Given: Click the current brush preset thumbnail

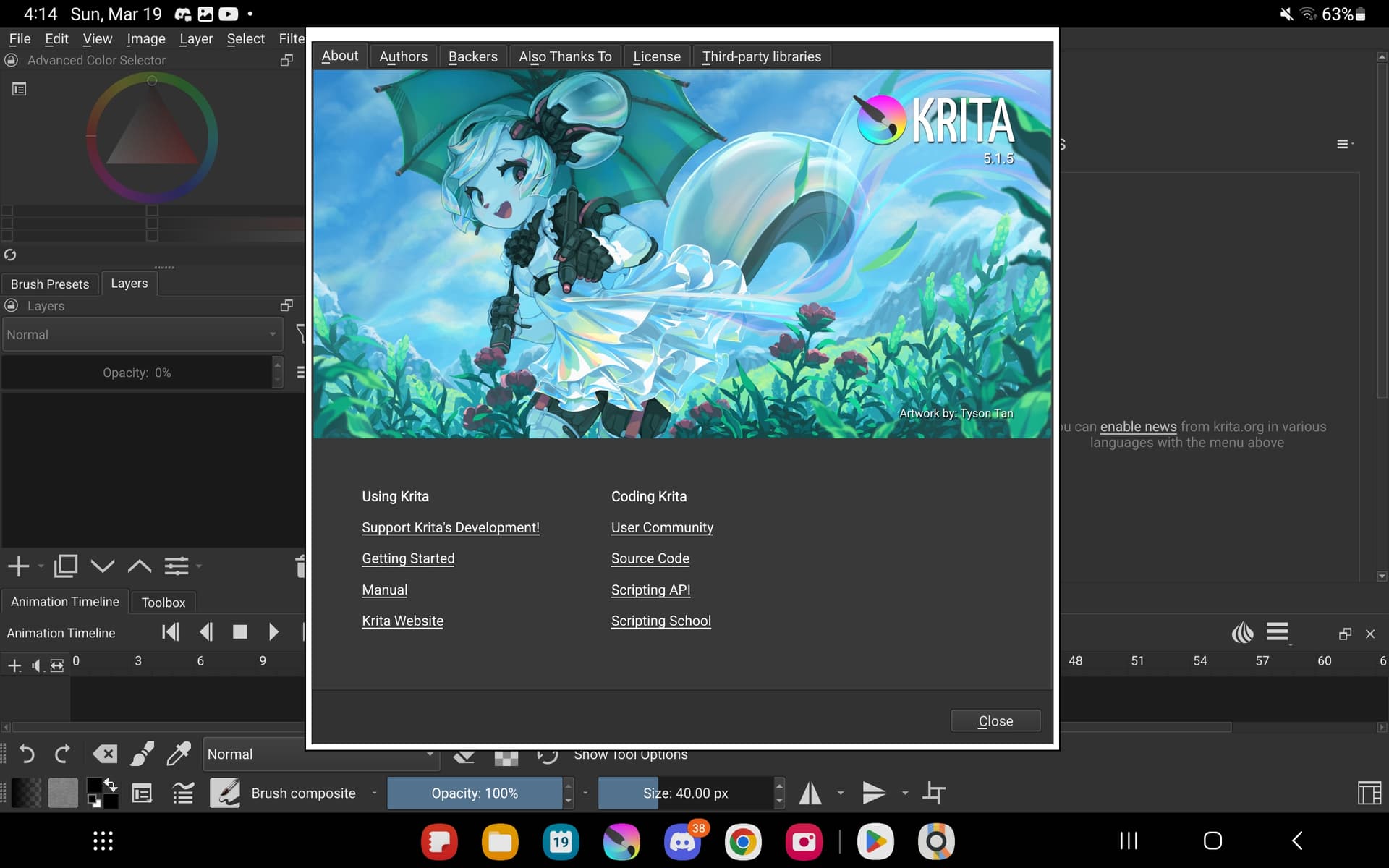Looking at the screenshot, I should 225,793.
